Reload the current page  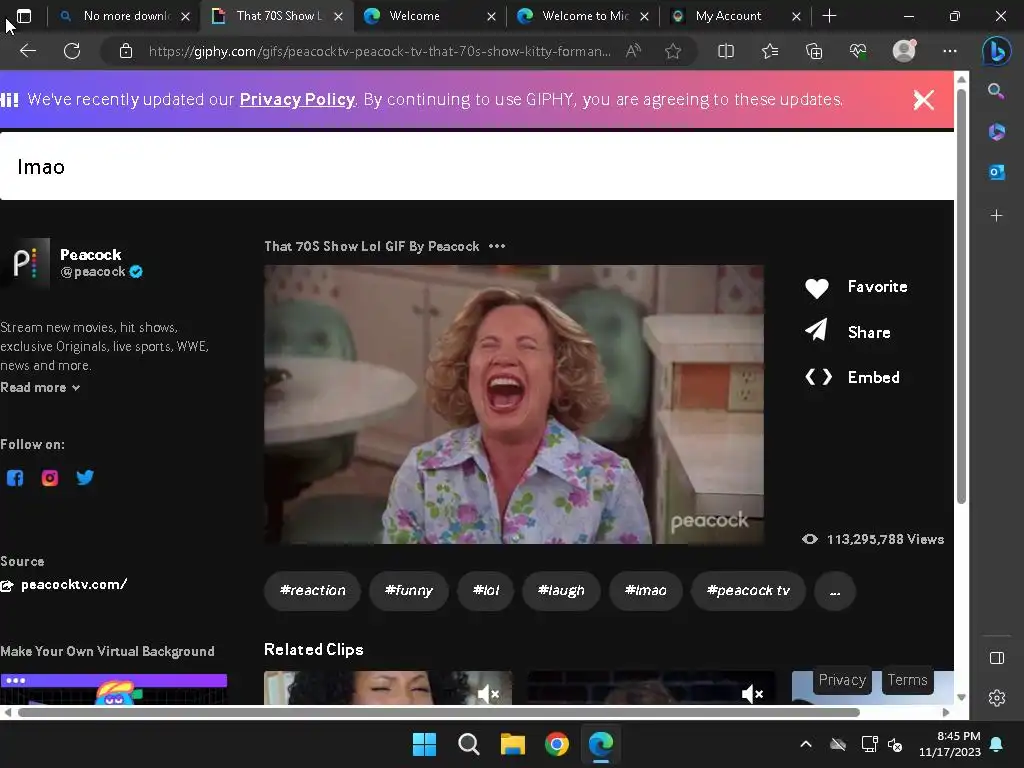72,51
